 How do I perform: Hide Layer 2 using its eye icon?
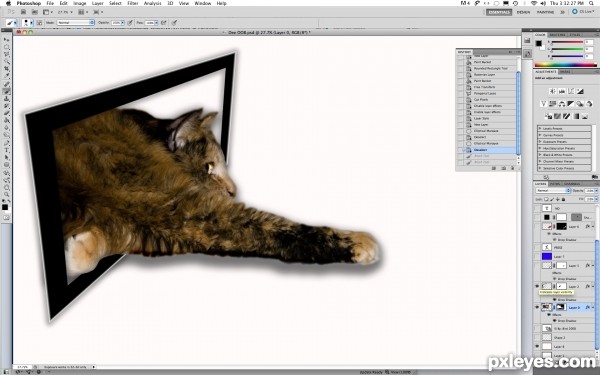[x=537, y=286]
